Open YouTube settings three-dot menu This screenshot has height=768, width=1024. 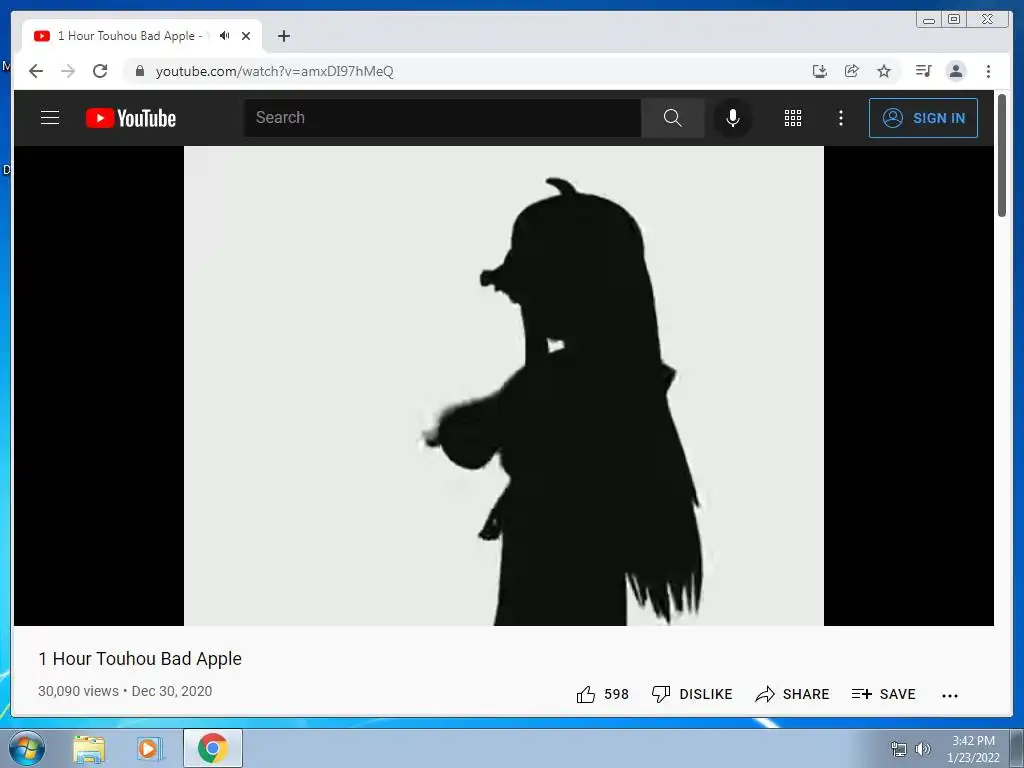[x=840, y=118]
